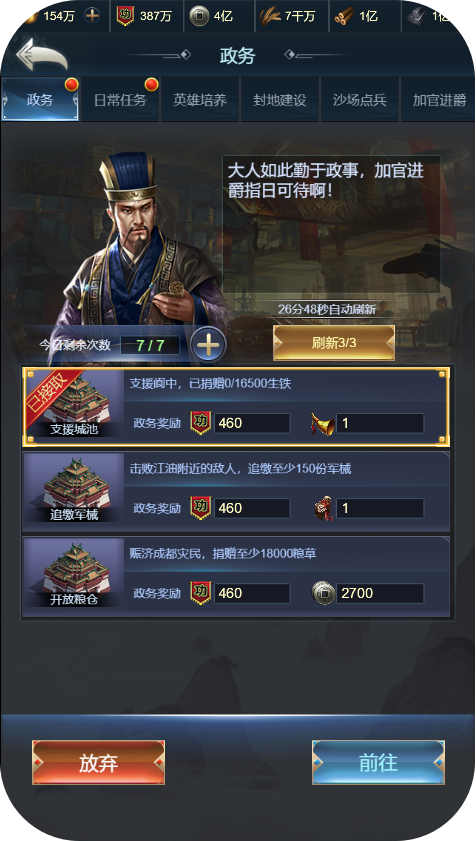
Task: Add attempts with round plus button
Action: (x=208, y=344)
